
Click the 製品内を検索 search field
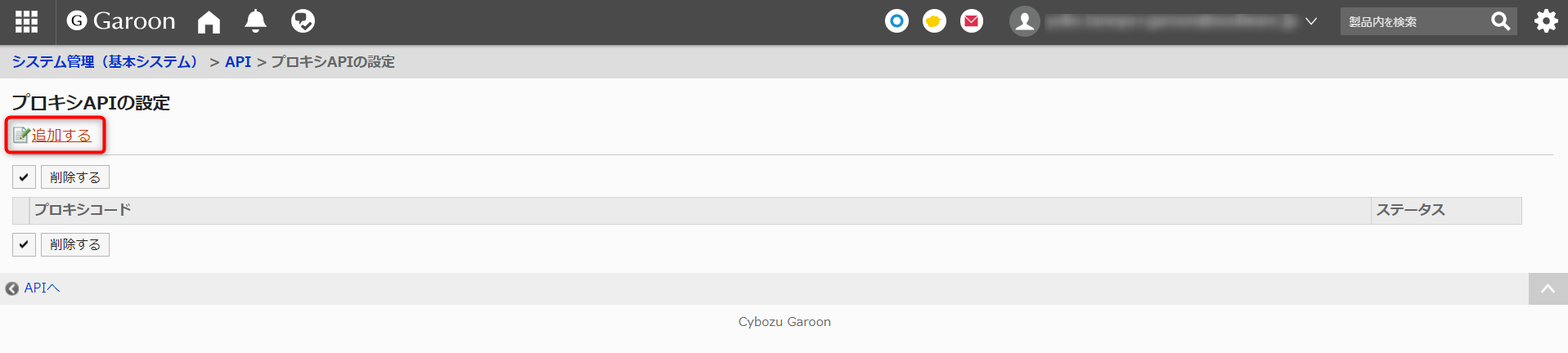click(1415, 22)
